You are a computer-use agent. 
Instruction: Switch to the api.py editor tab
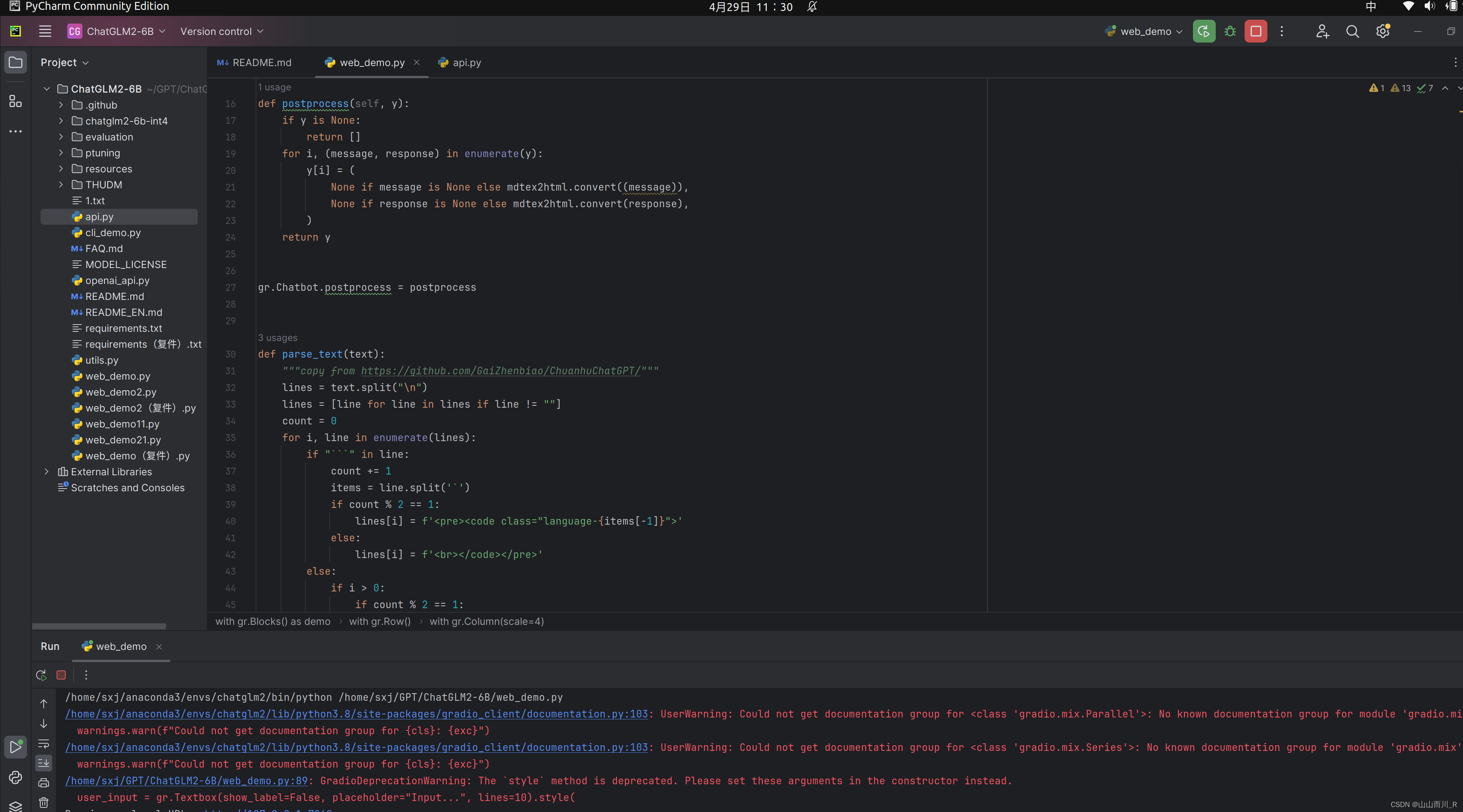point(460,63)
